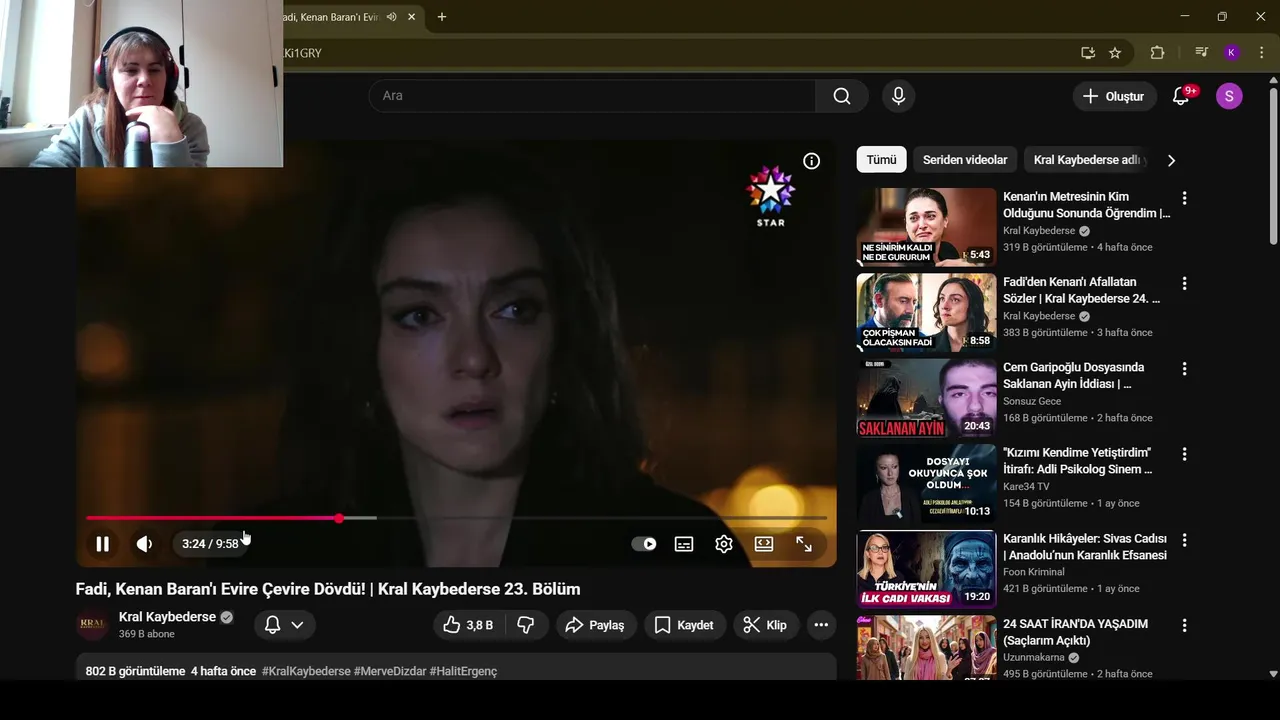Install app icon in address bar
The image size is (1280, 720).
pyautogui.click(x=1088, y=53)
